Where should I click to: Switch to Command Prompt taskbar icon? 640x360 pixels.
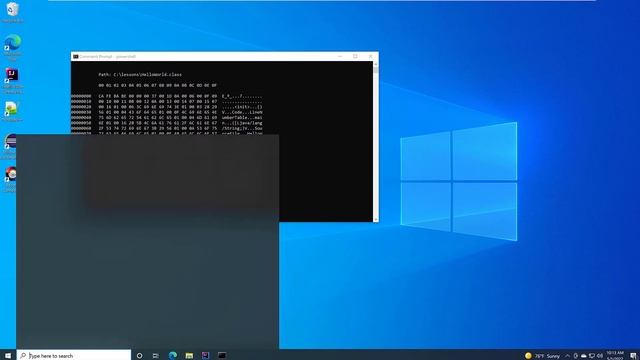coord(222,356)
